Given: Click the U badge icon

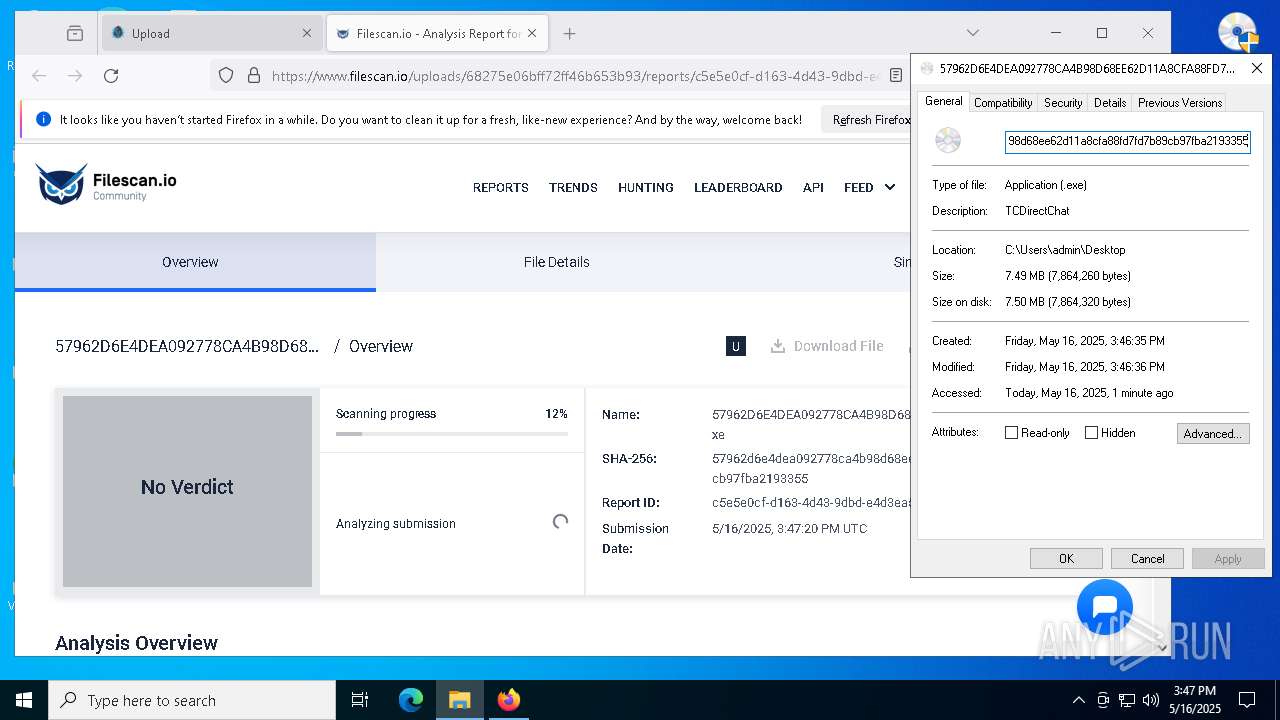Looking at the screenshot, I should (x=736, y=346).
